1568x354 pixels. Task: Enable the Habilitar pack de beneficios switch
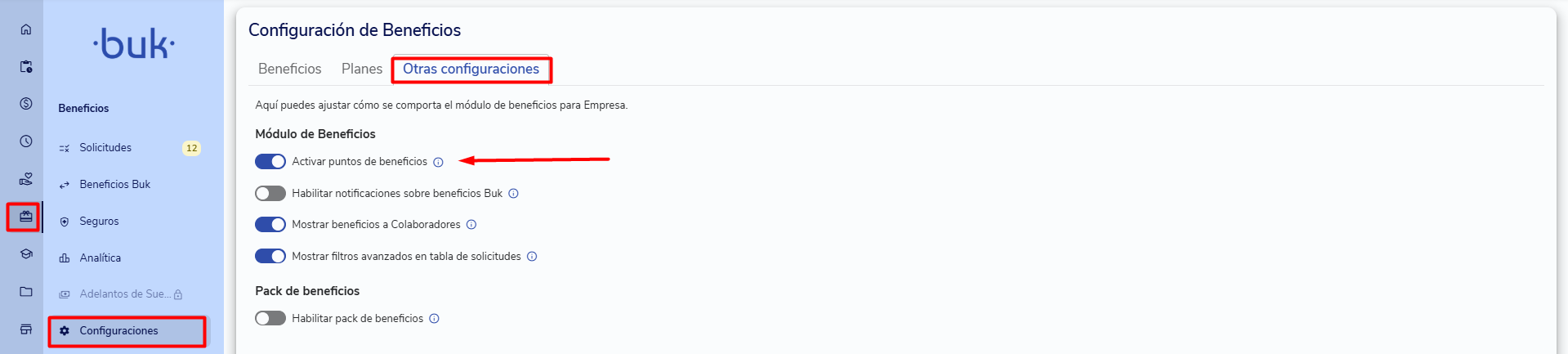tap(270, 319)
